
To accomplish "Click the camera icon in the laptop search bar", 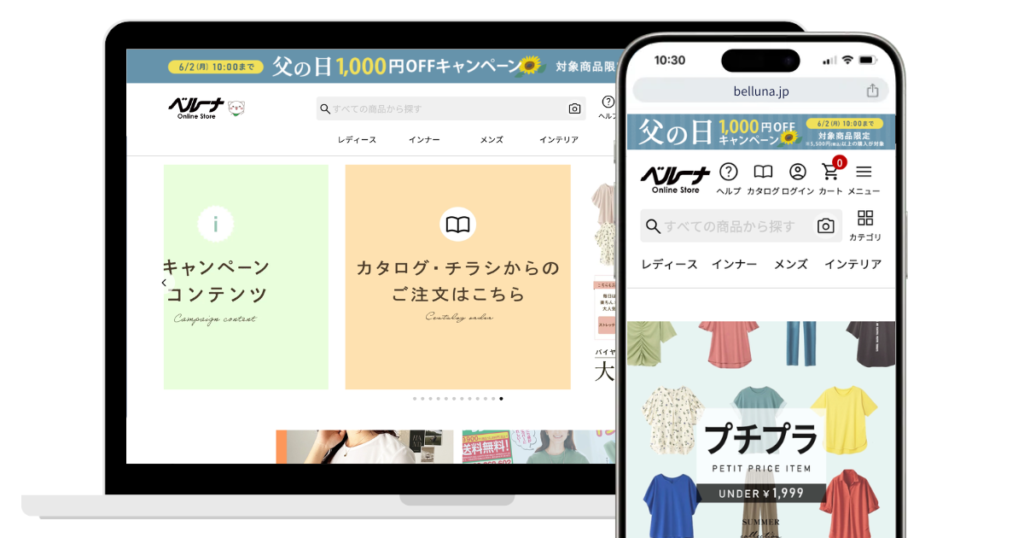I will (574, 109).
